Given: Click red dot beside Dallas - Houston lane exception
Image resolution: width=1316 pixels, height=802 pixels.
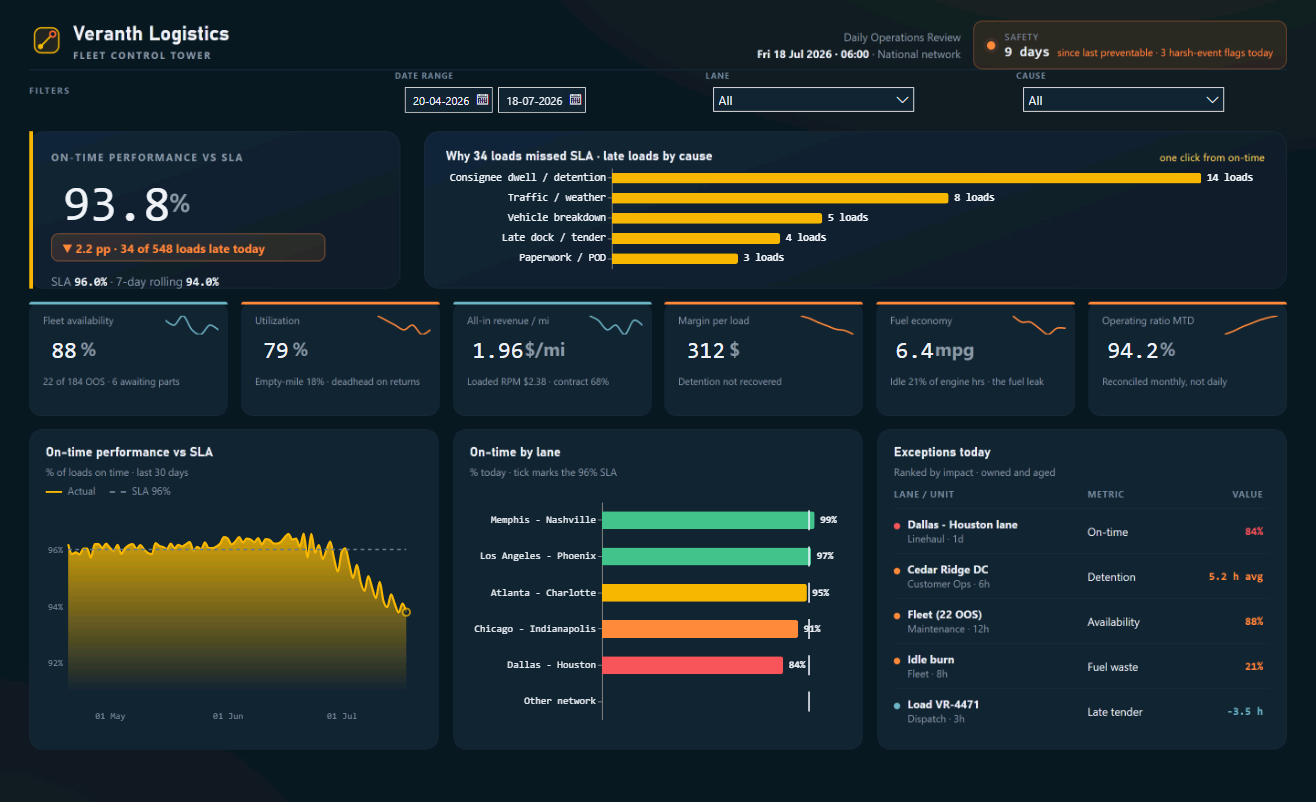Looking at the screenshot, I should (x=898, y=525).
